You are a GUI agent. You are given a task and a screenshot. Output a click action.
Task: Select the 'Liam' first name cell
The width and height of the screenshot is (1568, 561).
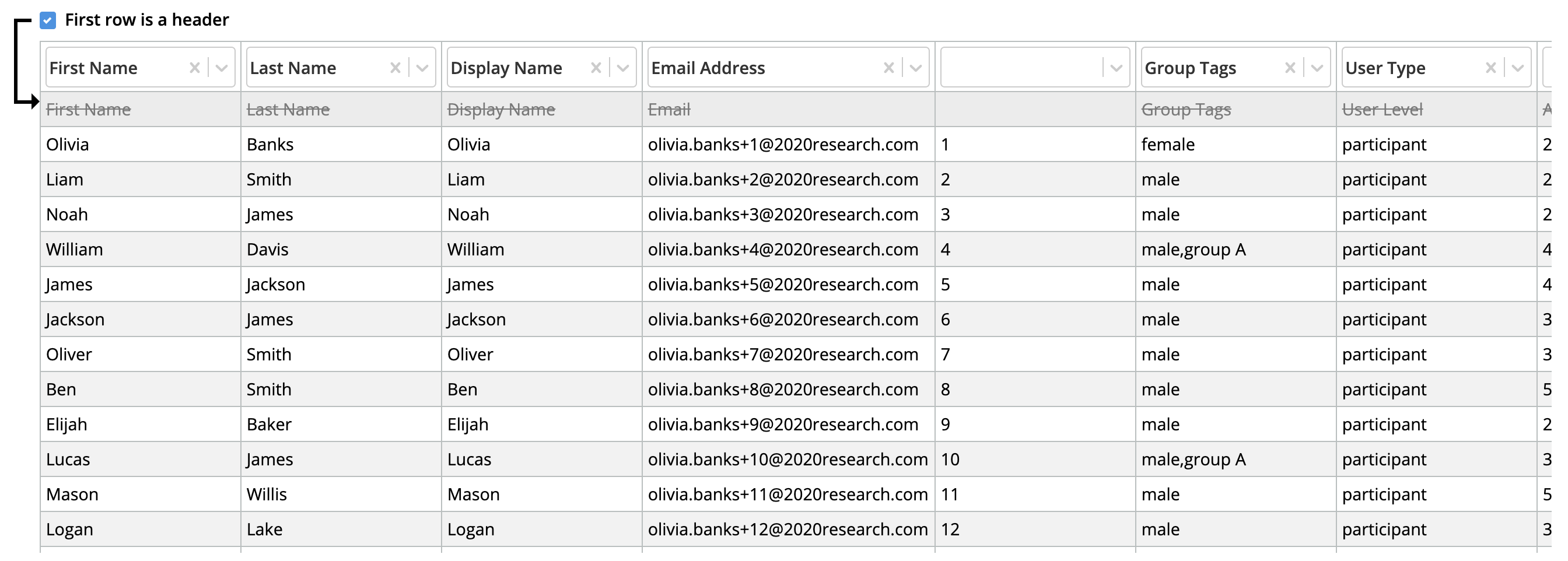tap(141, 180)
